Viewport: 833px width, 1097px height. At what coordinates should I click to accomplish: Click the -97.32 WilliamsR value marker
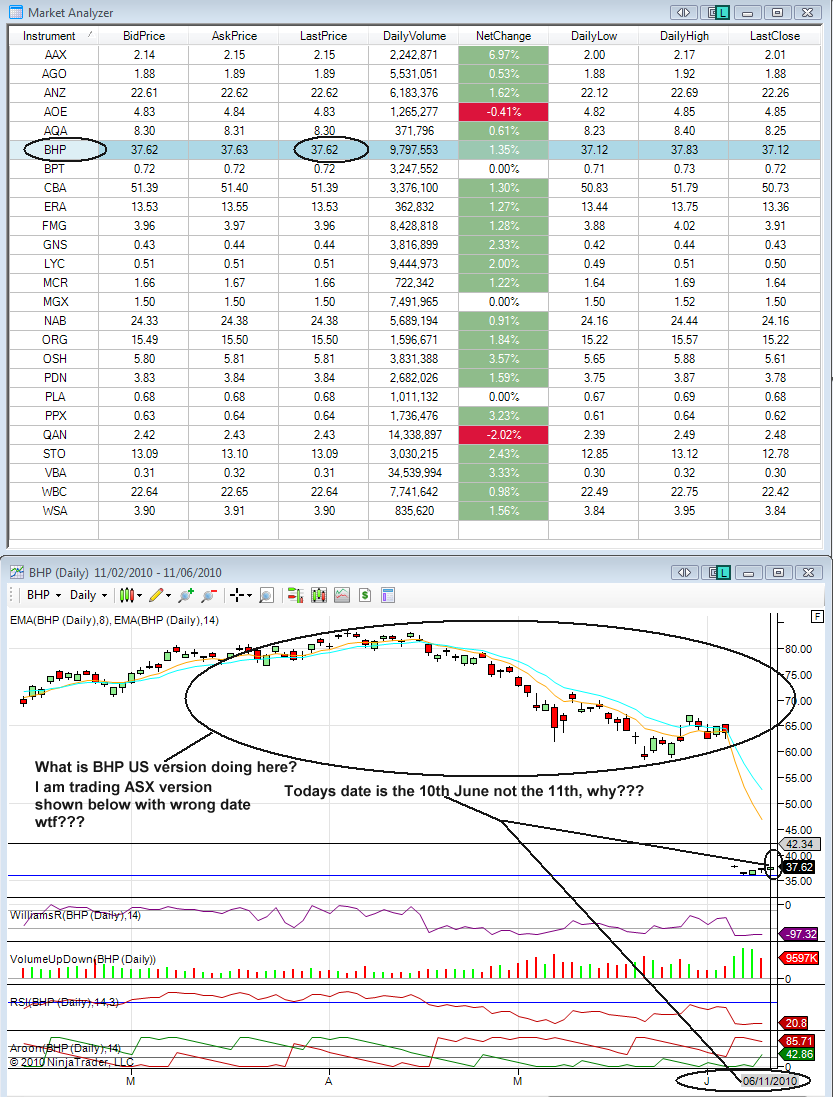click(x=798, y=934)
